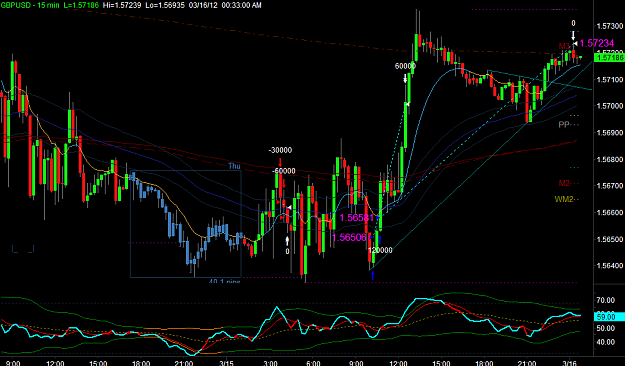Click the 6:00 time axis label

[313, 363]
